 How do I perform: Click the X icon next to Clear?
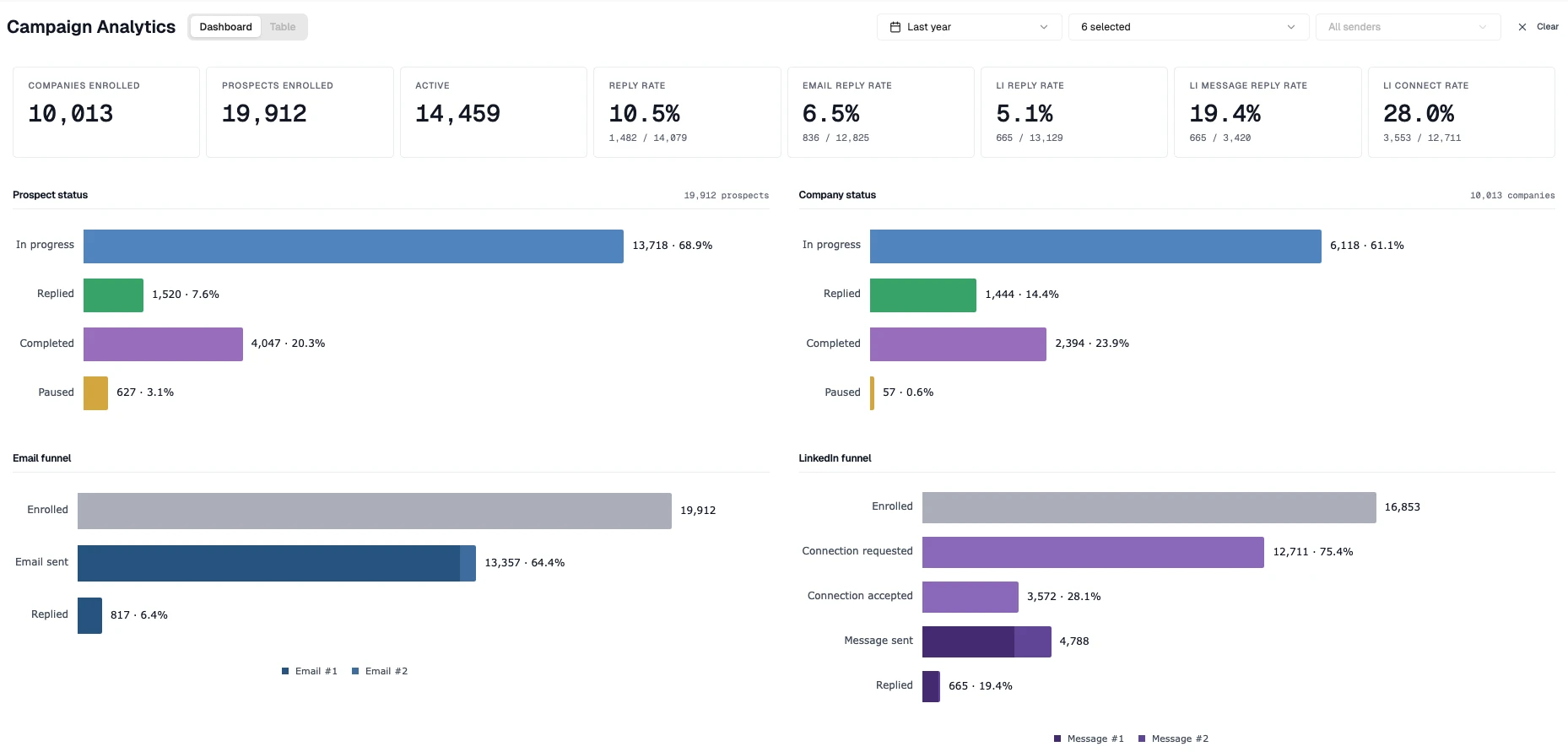[1522, 27]
